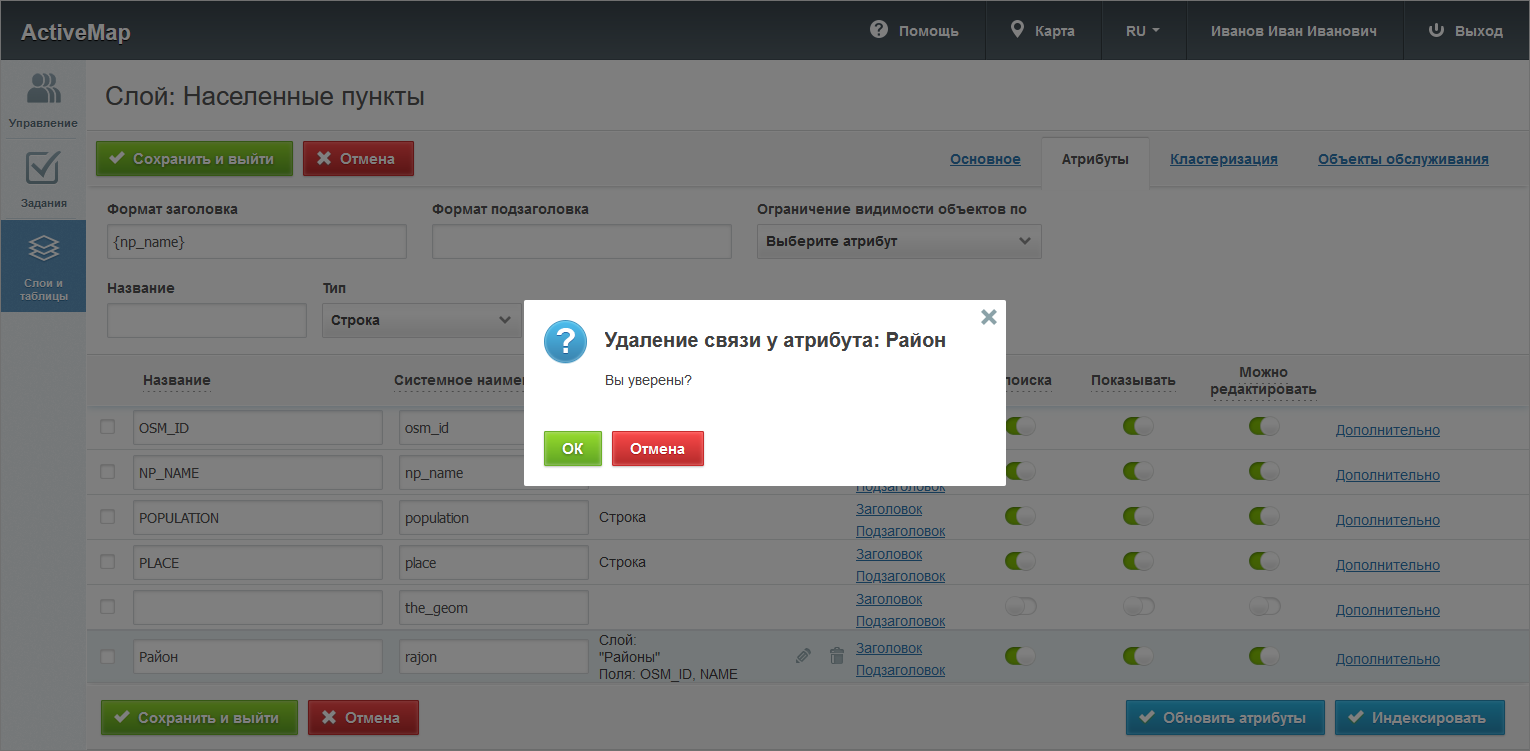Click Дополнительно link for the NP_NAME row
1530x751 pixels.
(x=1387, y=475)
